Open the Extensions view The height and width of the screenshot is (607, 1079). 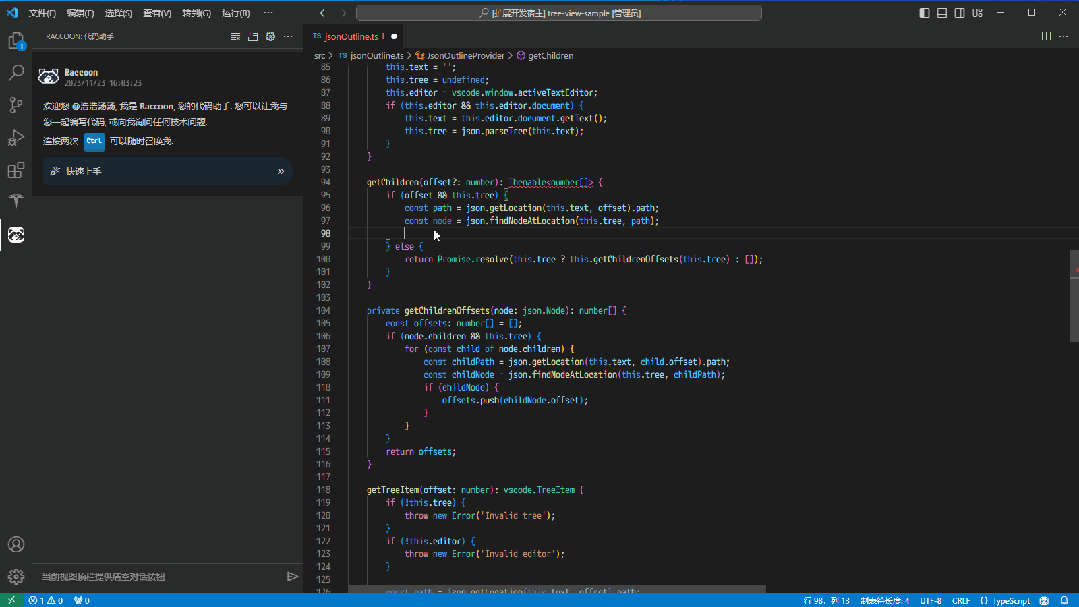coord(16,170)
